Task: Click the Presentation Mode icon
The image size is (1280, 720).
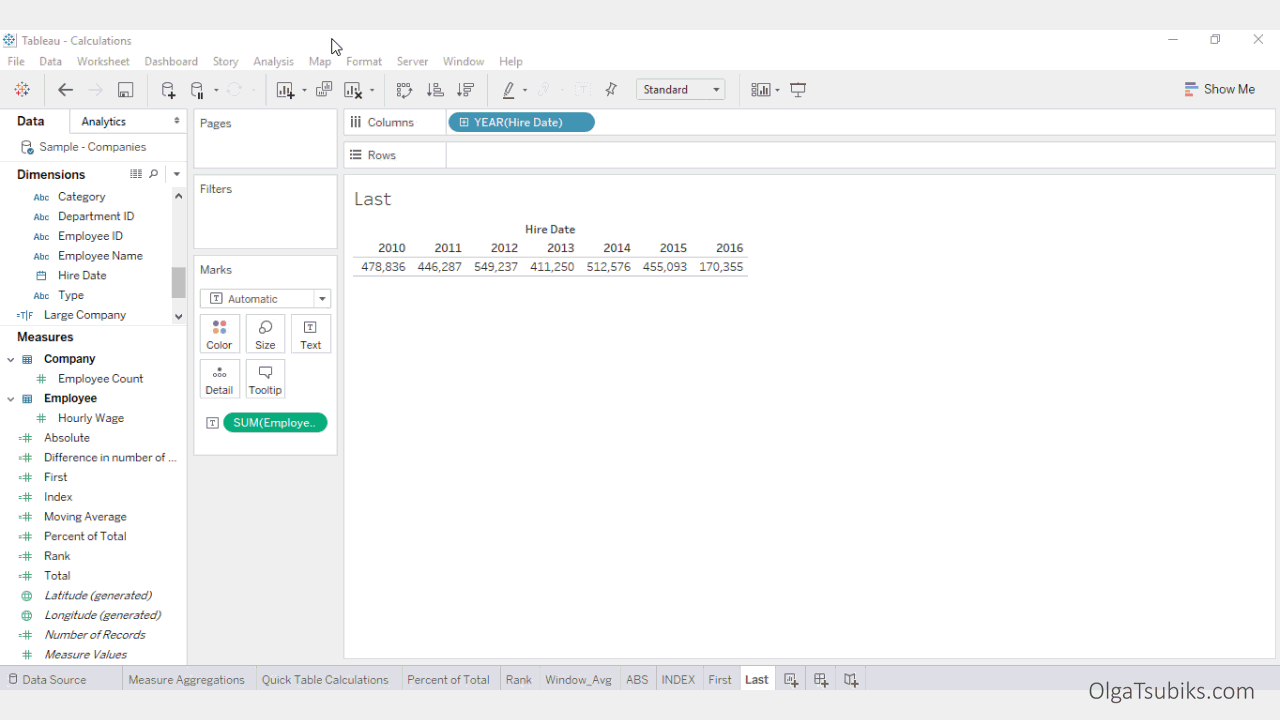Action: tap(798, 90)
